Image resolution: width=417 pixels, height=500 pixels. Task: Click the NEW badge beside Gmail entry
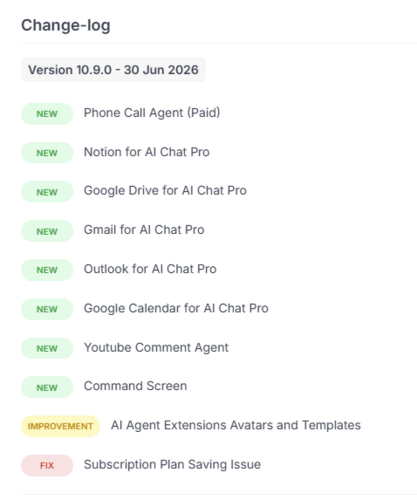click(x=47, y=231)
